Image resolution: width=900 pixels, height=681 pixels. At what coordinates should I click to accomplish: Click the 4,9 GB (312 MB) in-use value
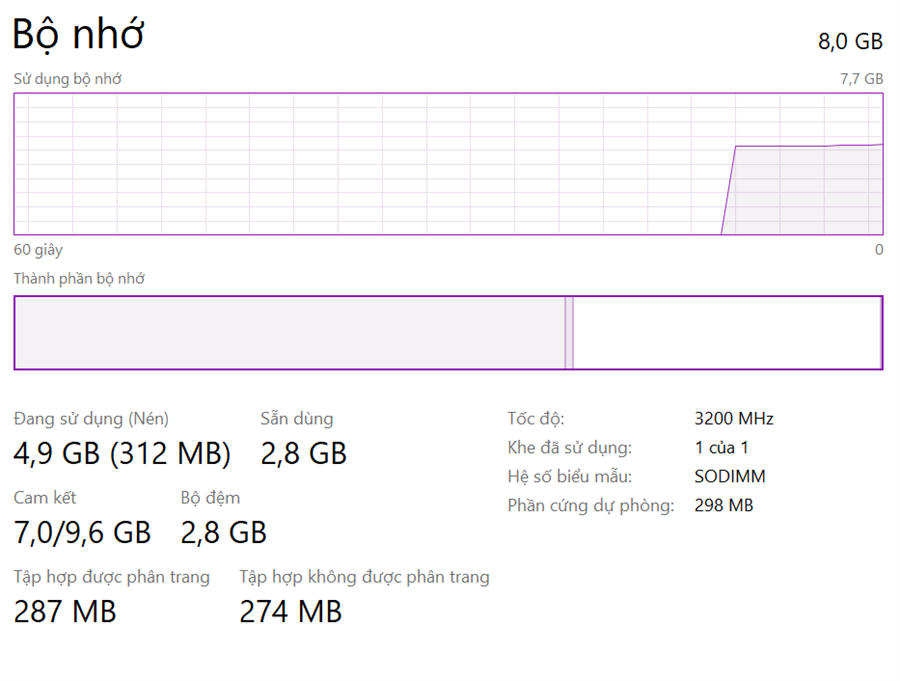pos(122,454)
